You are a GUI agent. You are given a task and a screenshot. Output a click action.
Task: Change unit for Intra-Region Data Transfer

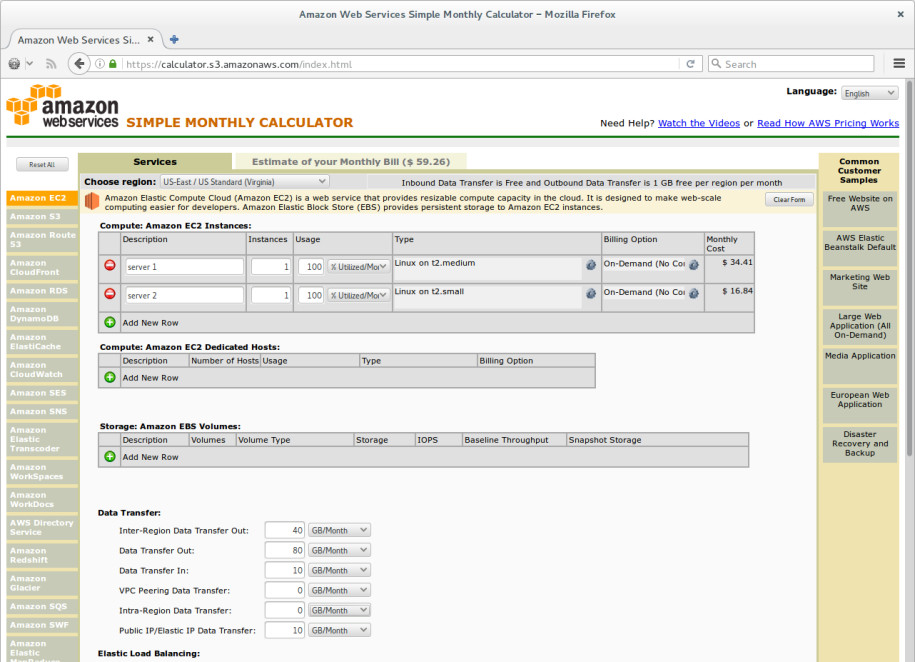coord(339,610)
